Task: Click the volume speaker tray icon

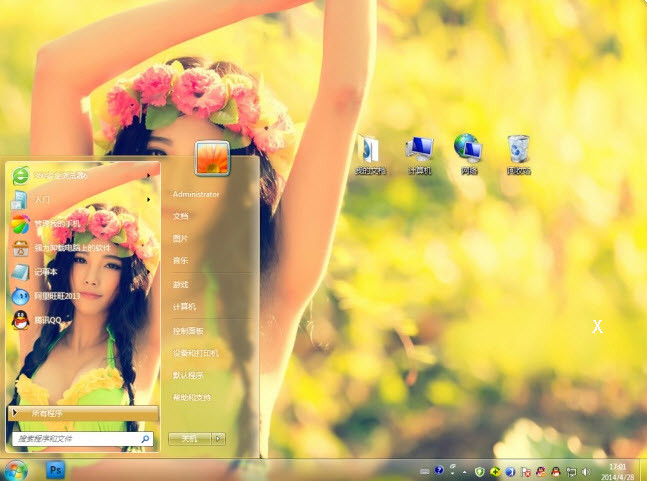Action: (585, 471)
